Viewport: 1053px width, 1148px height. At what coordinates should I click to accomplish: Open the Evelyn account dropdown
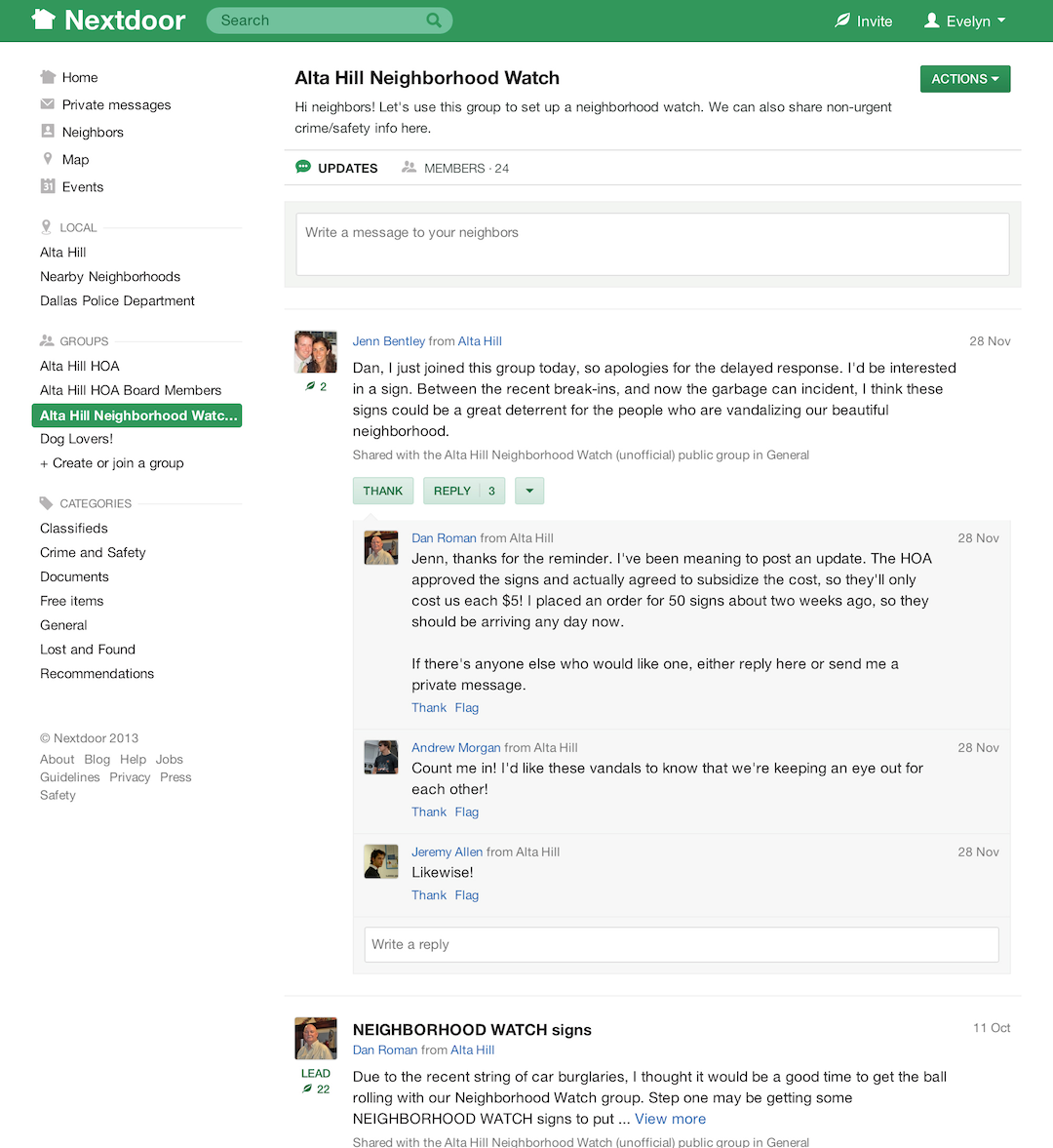coord(964,20)
